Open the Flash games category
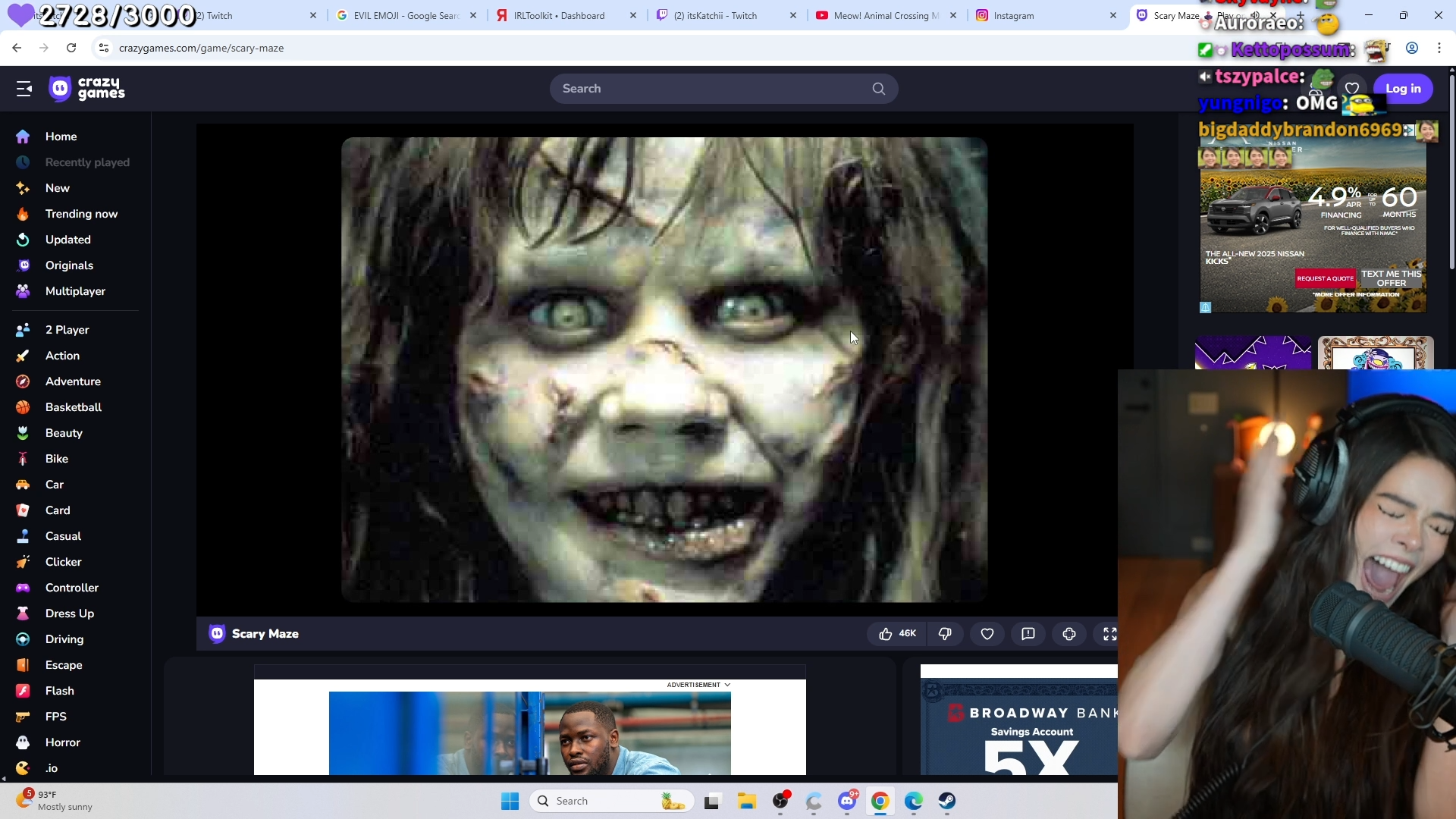The height and width of the screenshot is (819, 1456). click(59, 691)
